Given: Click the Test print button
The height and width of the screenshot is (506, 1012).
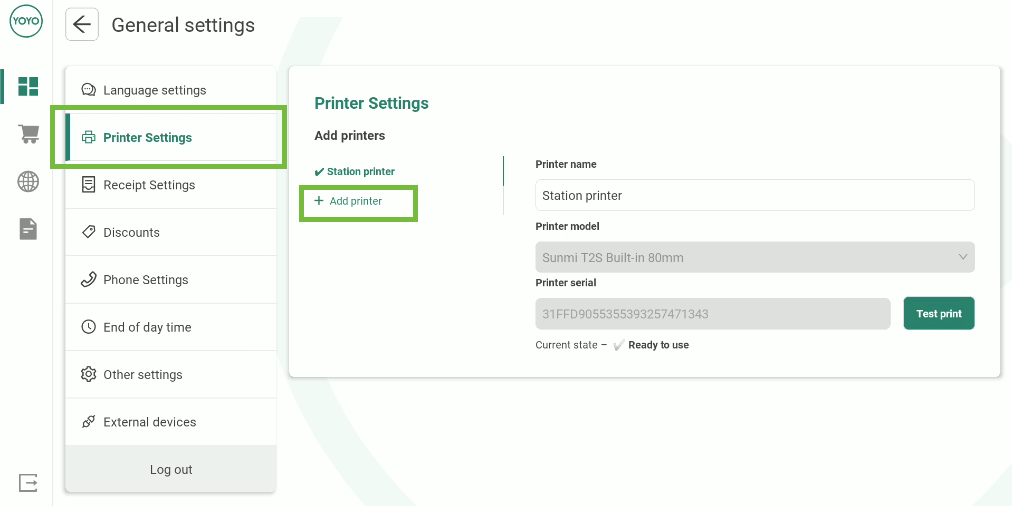Looking at the screenshot, I should [x=938, y=314].
